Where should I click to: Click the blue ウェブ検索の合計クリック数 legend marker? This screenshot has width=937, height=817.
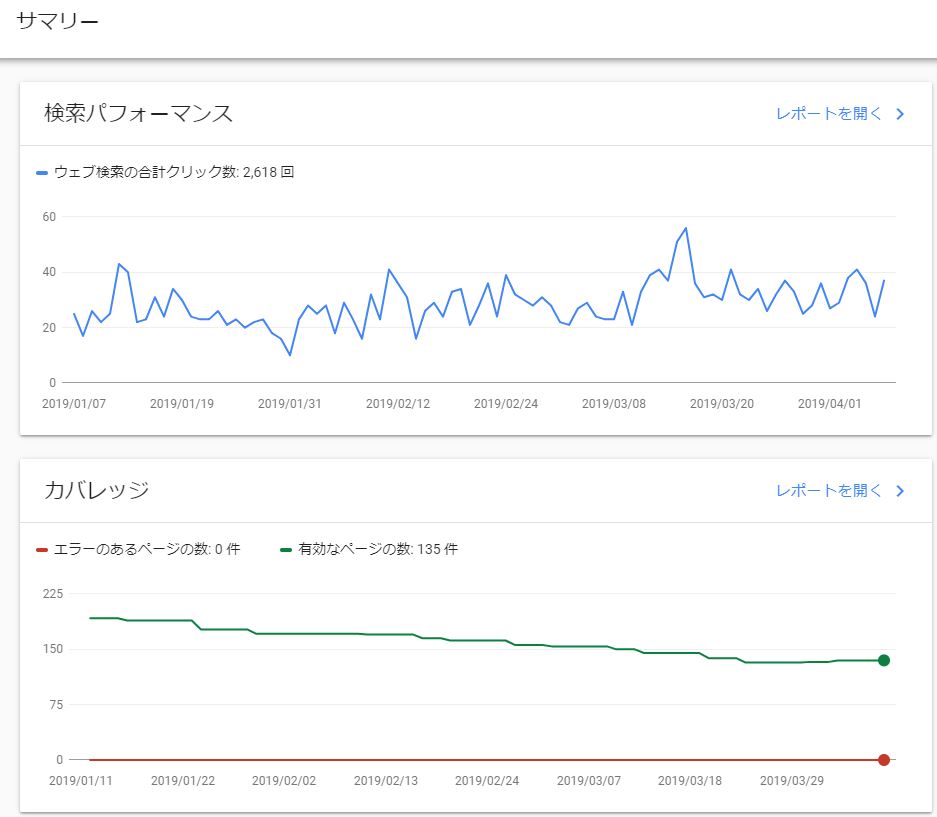[x=42, y=173]
